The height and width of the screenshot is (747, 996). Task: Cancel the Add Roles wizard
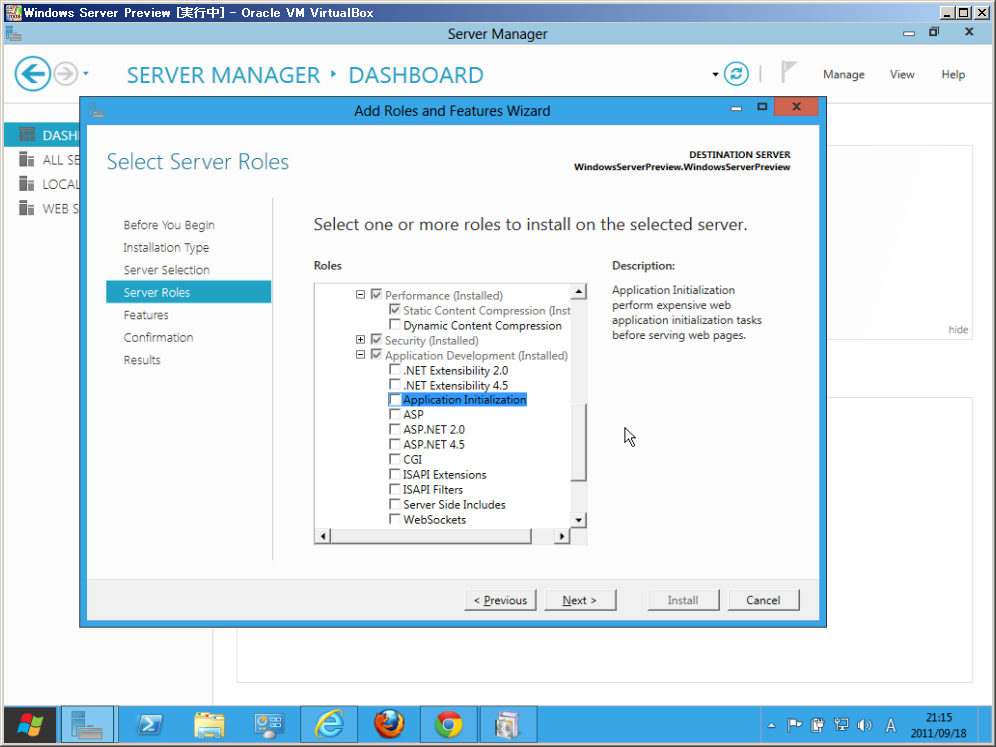[762, 600]
